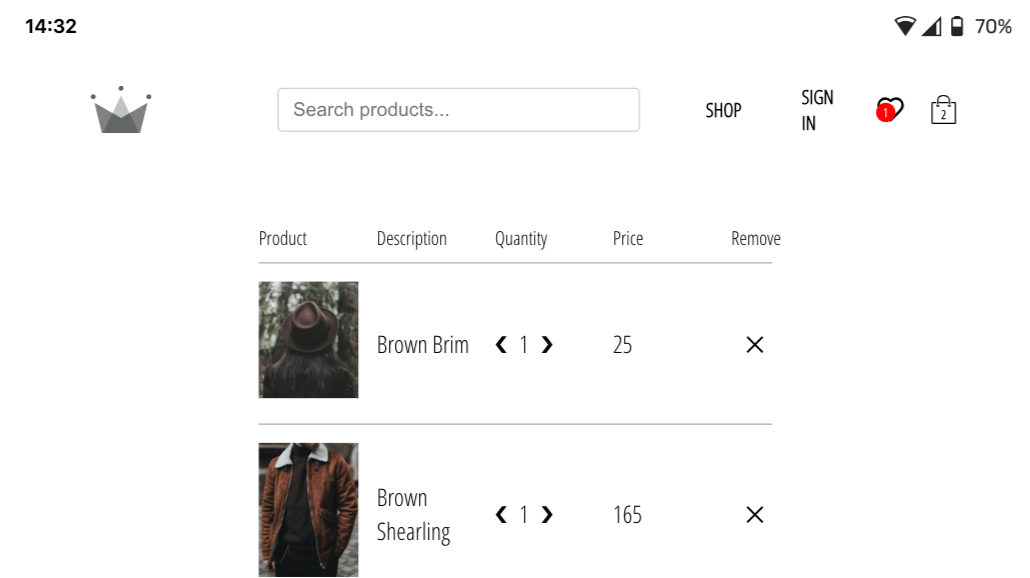Viewport: 1030px width, 578px height.
Task: Open the wishlist heart icon
Action: click(889, 110)
